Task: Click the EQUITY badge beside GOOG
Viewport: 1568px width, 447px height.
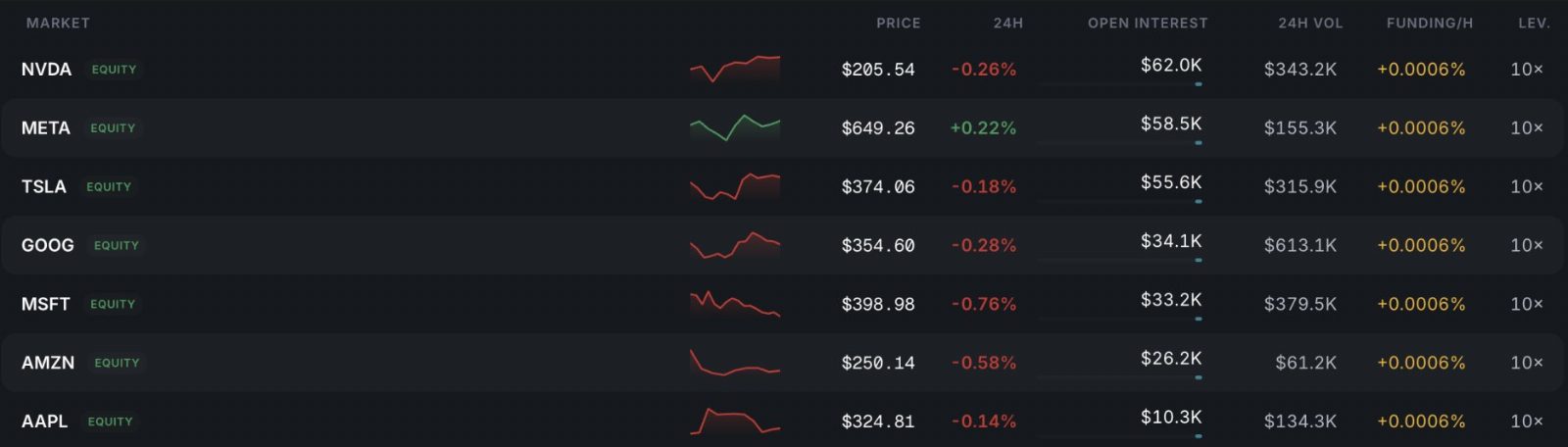Action: point(117,245)
